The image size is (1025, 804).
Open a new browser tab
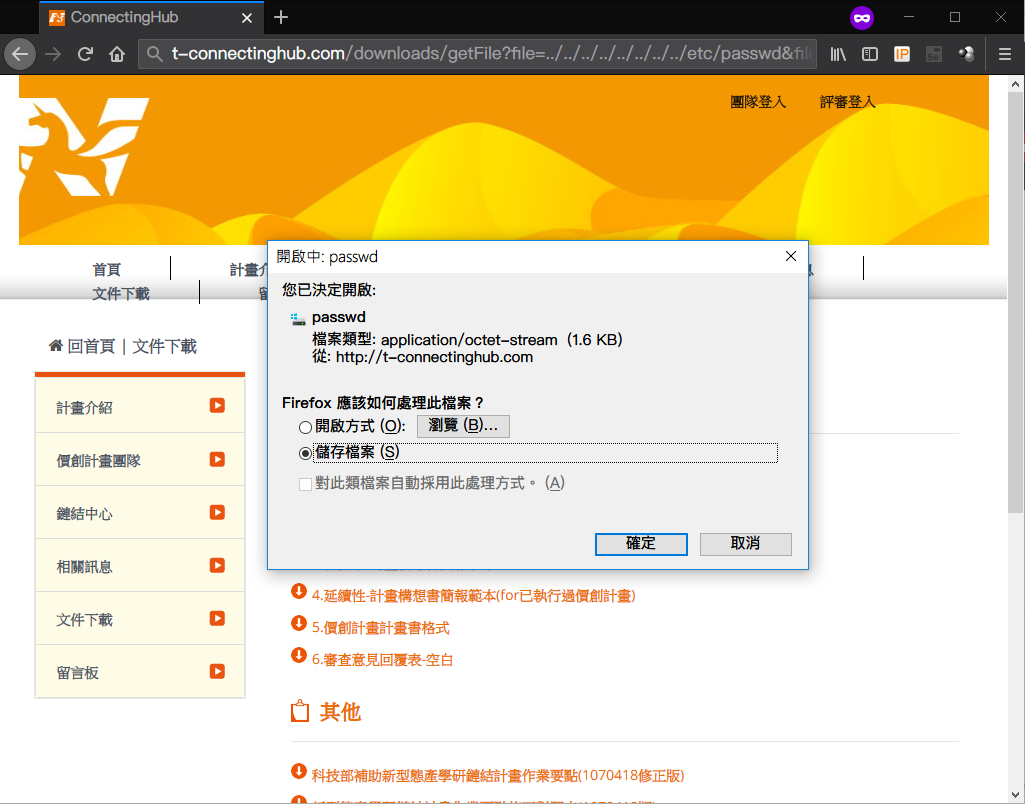coord(281,17)
